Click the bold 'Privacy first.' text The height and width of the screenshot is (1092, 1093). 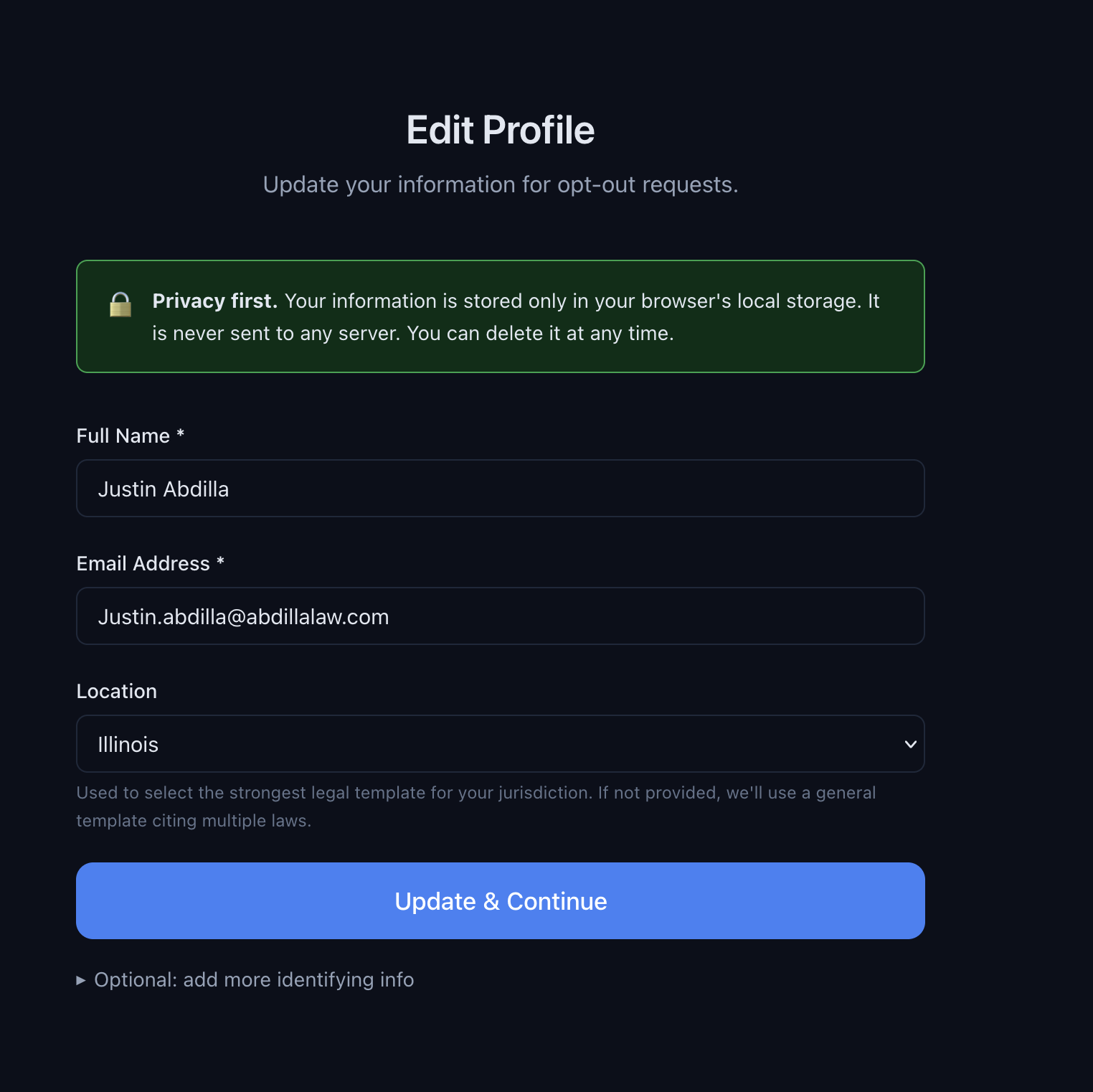[214, 301]
